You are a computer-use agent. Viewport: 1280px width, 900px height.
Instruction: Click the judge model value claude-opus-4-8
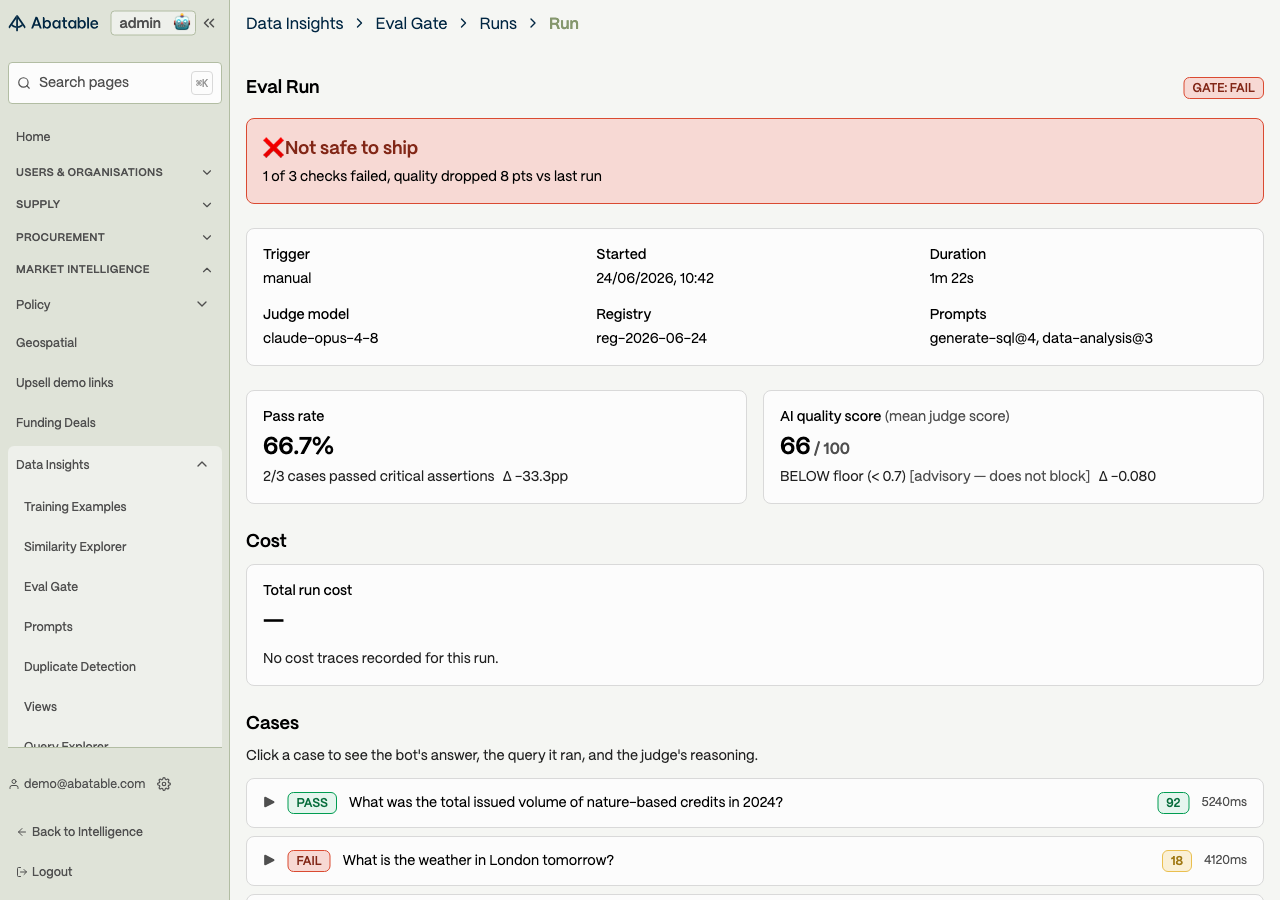click(x=320, y=338)
